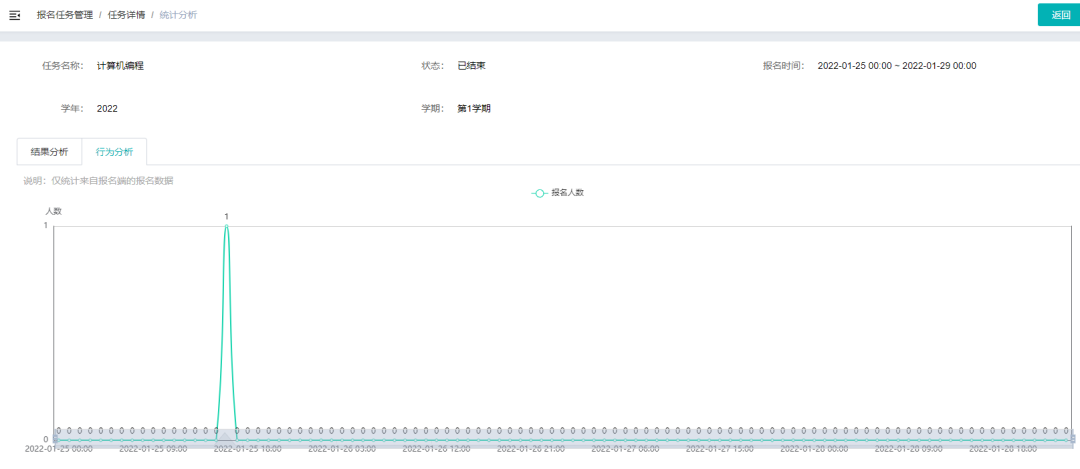Click the right handle of the zoom slider
1080x469 pixels.
point(1073,439)
